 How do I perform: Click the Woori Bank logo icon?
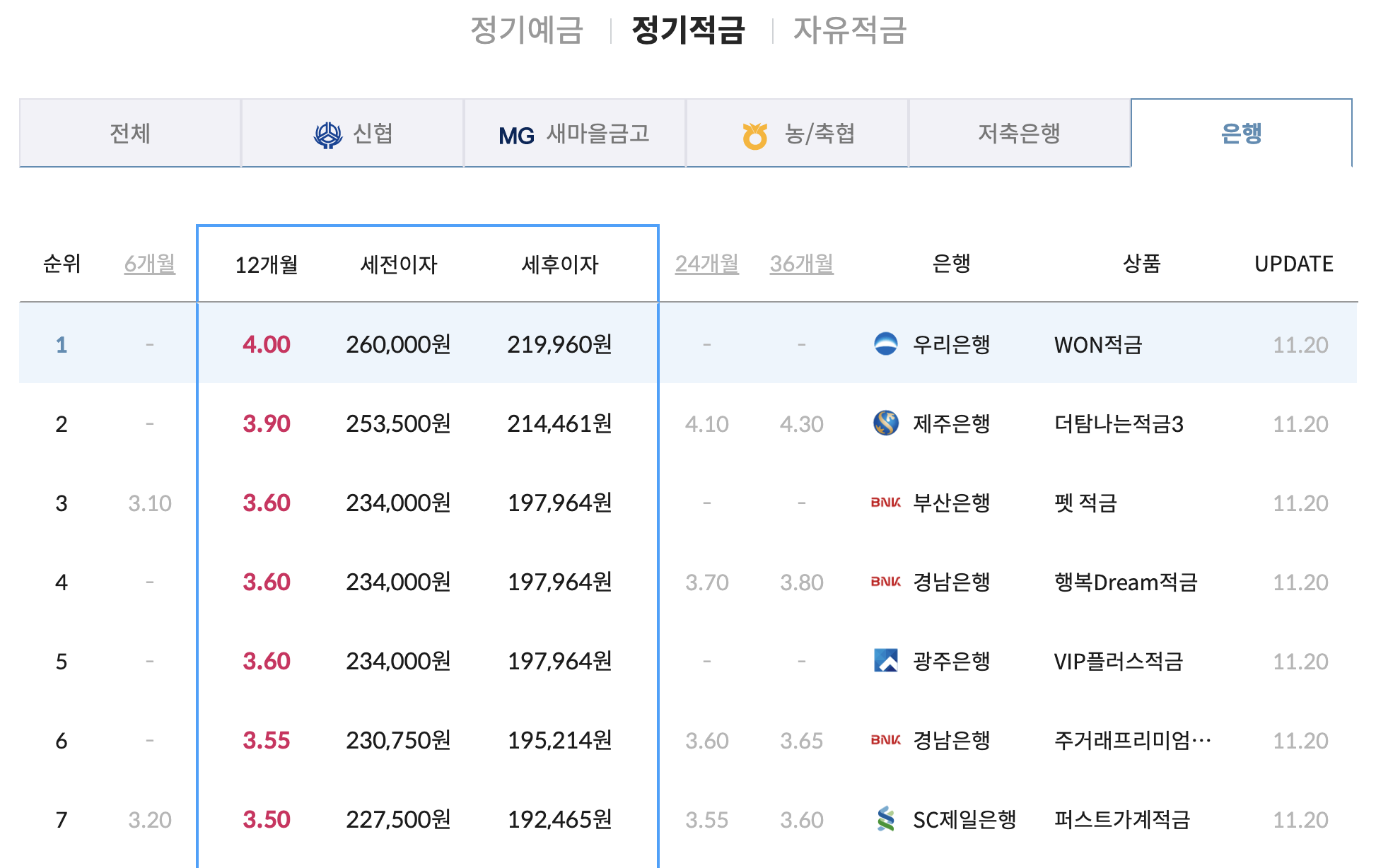coord(885,344)
